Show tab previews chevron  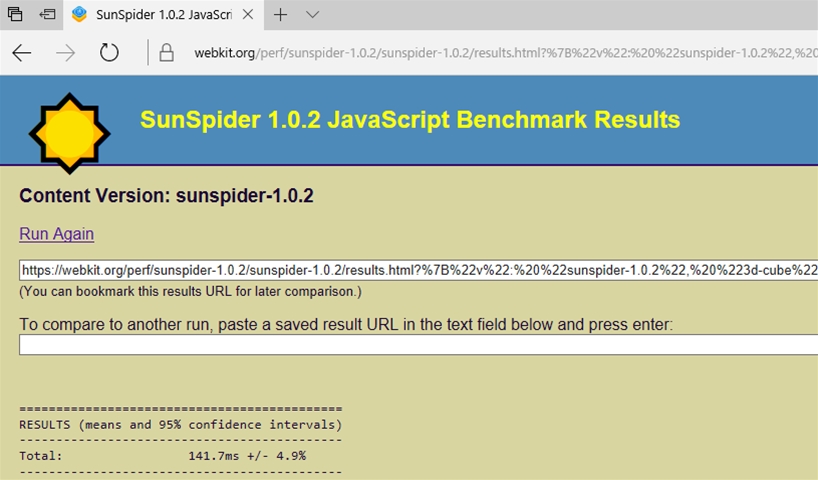pos(312,15)
